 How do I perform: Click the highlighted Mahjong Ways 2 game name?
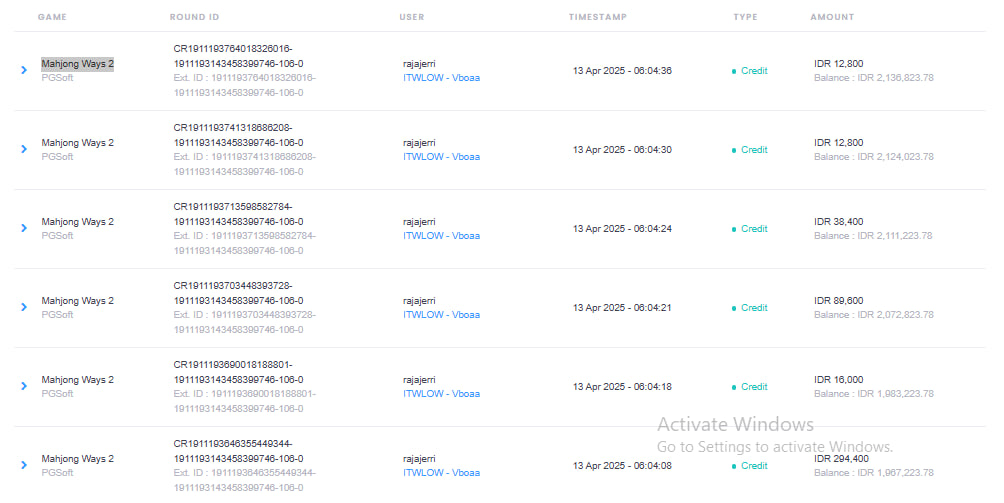point(77,64)
